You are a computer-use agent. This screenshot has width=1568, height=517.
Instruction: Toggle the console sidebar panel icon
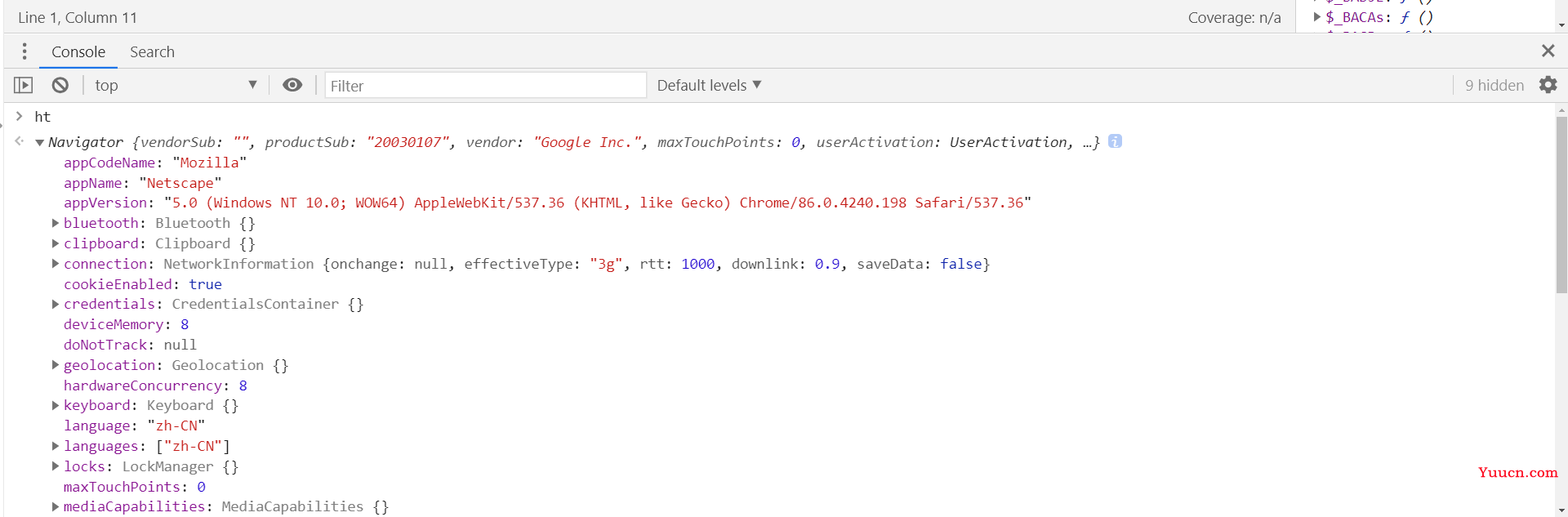point(24,85)
